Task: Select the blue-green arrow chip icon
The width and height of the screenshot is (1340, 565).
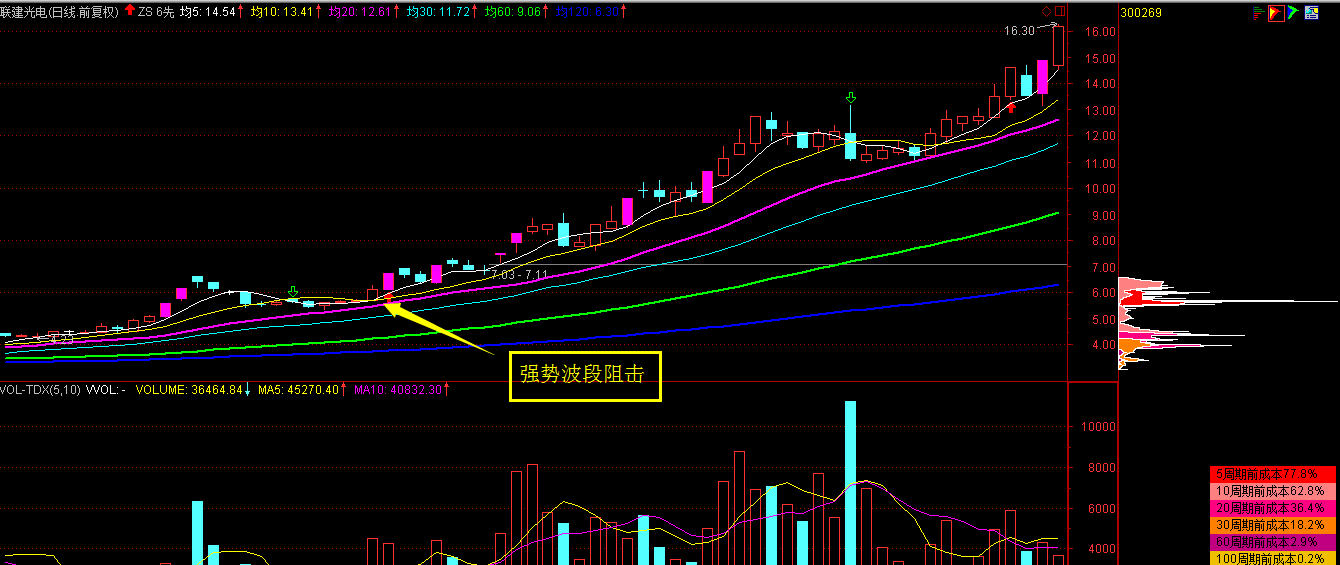Action: (x=1293, y=13)
